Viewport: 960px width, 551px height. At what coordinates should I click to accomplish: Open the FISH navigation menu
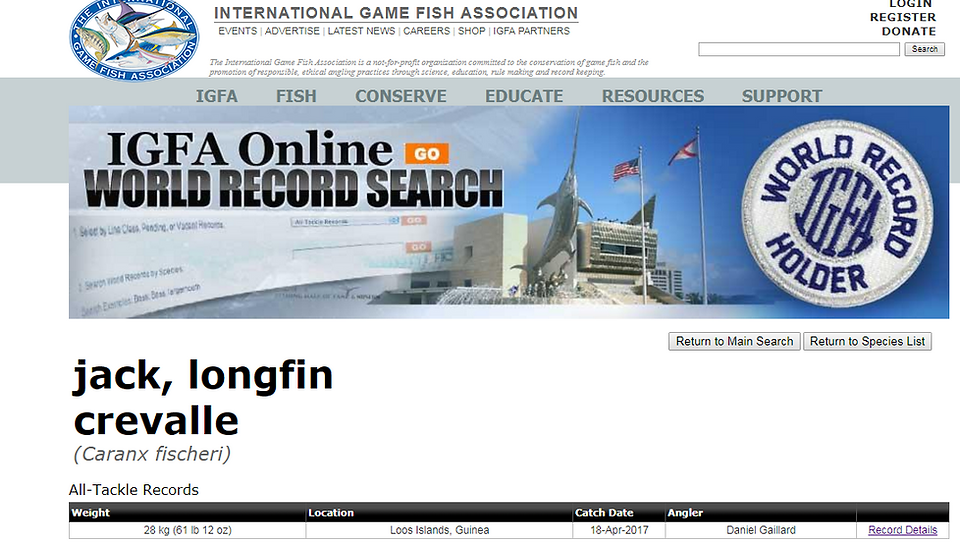(296, 96)
